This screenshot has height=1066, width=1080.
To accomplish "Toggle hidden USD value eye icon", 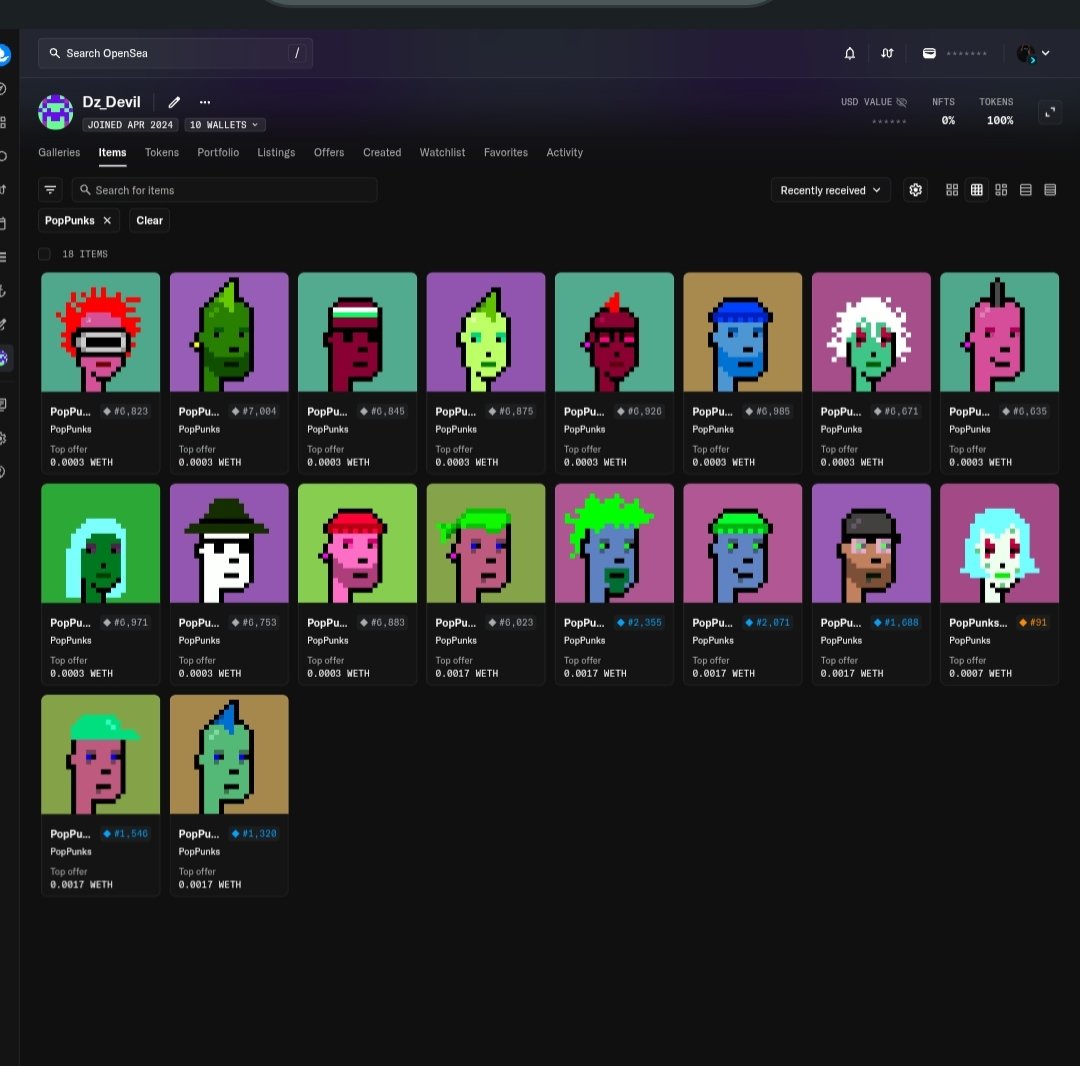I will 901,102.
